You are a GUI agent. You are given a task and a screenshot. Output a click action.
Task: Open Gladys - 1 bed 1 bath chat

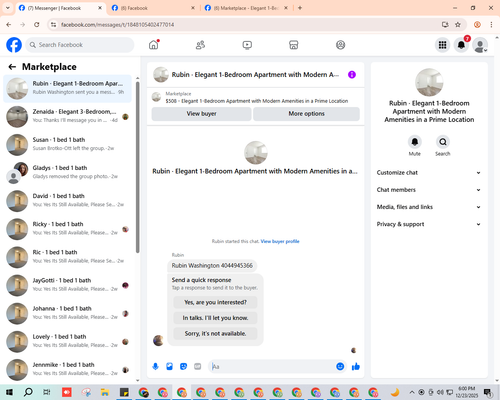pos(67,173)
